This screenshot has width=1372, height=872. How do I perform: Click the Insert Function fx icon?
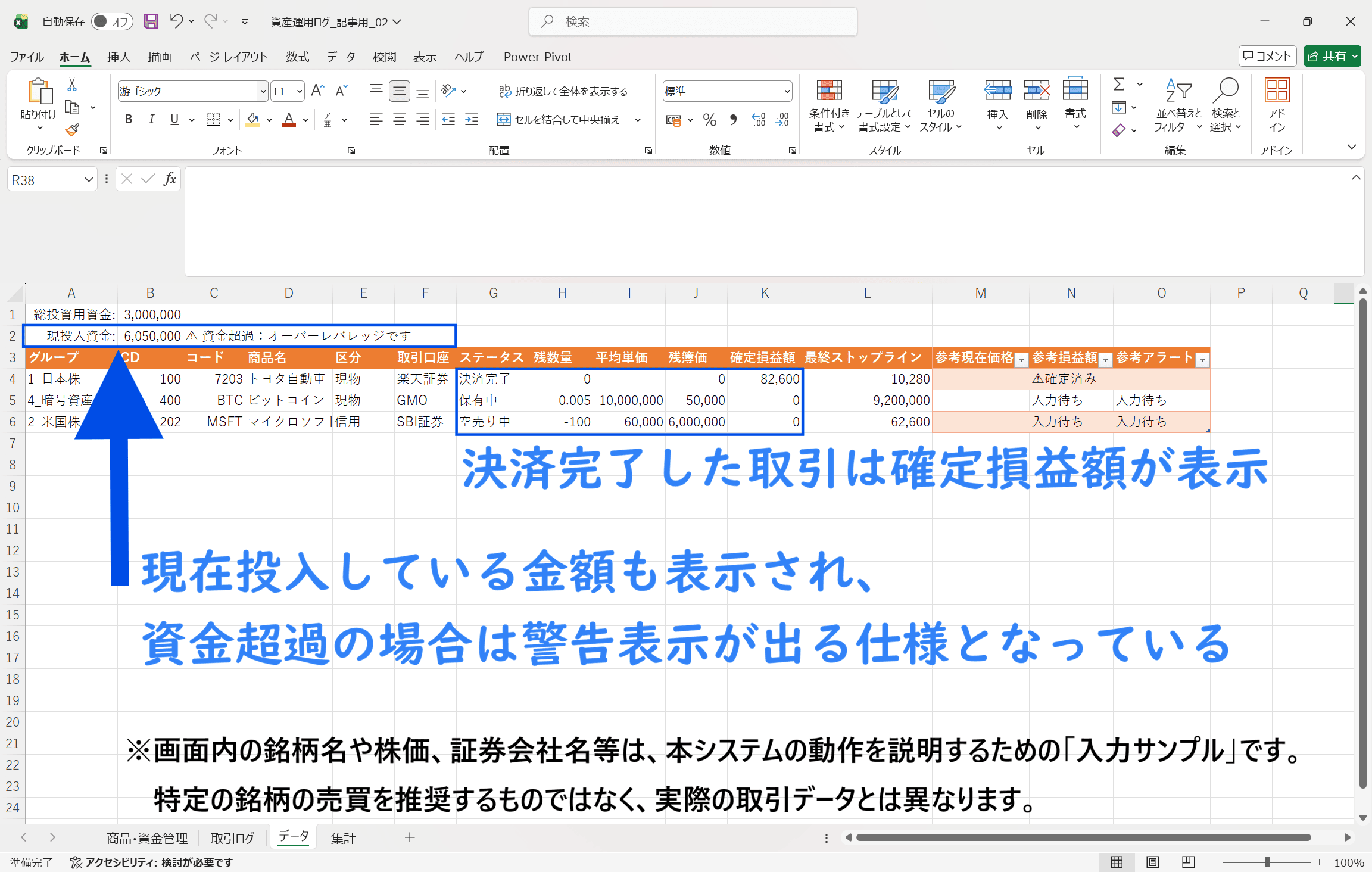[x=170, y=179]
